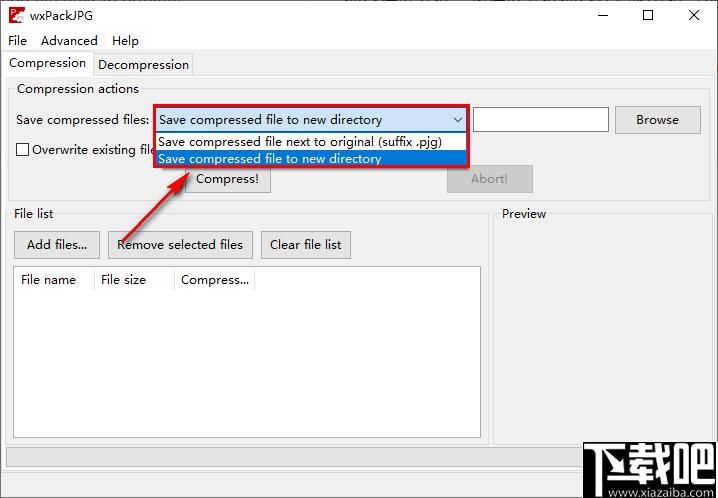The width and height of the screenshot is (718, 498).
Task: Switch to the Compression tab
Action: tap(48, 63)
